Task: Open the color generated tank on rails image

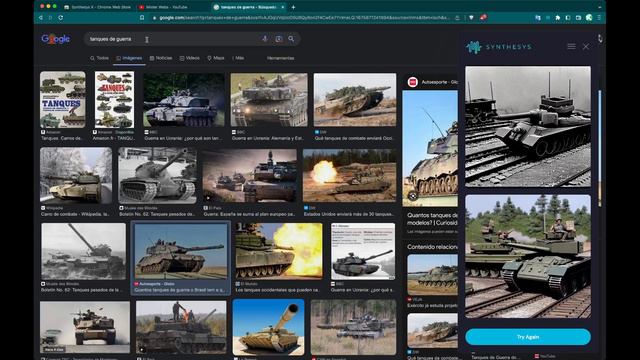Action: pos(528,256)
